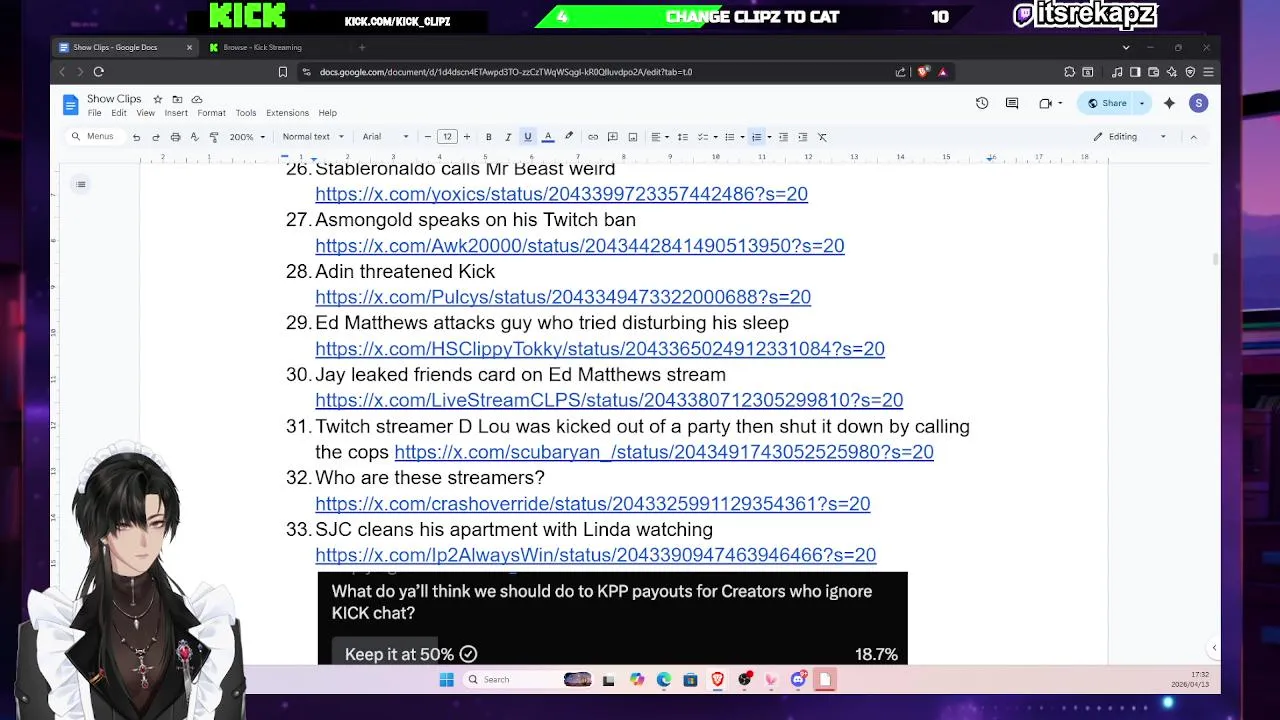
Task: Toggle the numbered list button
Action: [756, 137]
